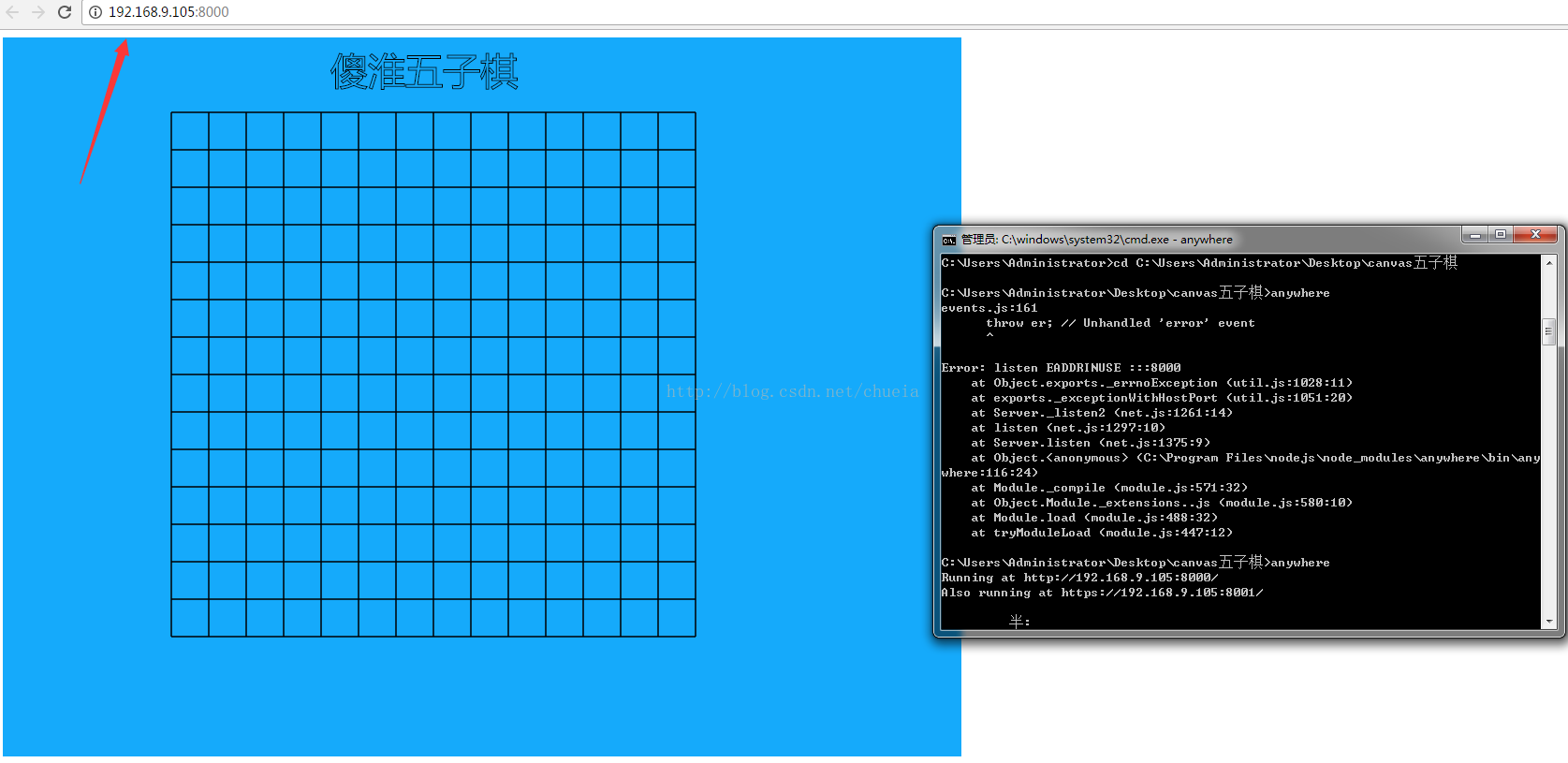The image size is (1568, 763).
Task: Click the 'Also running at https://192.168.9.105:8001/' line
Action: (x=1102, y=593)
